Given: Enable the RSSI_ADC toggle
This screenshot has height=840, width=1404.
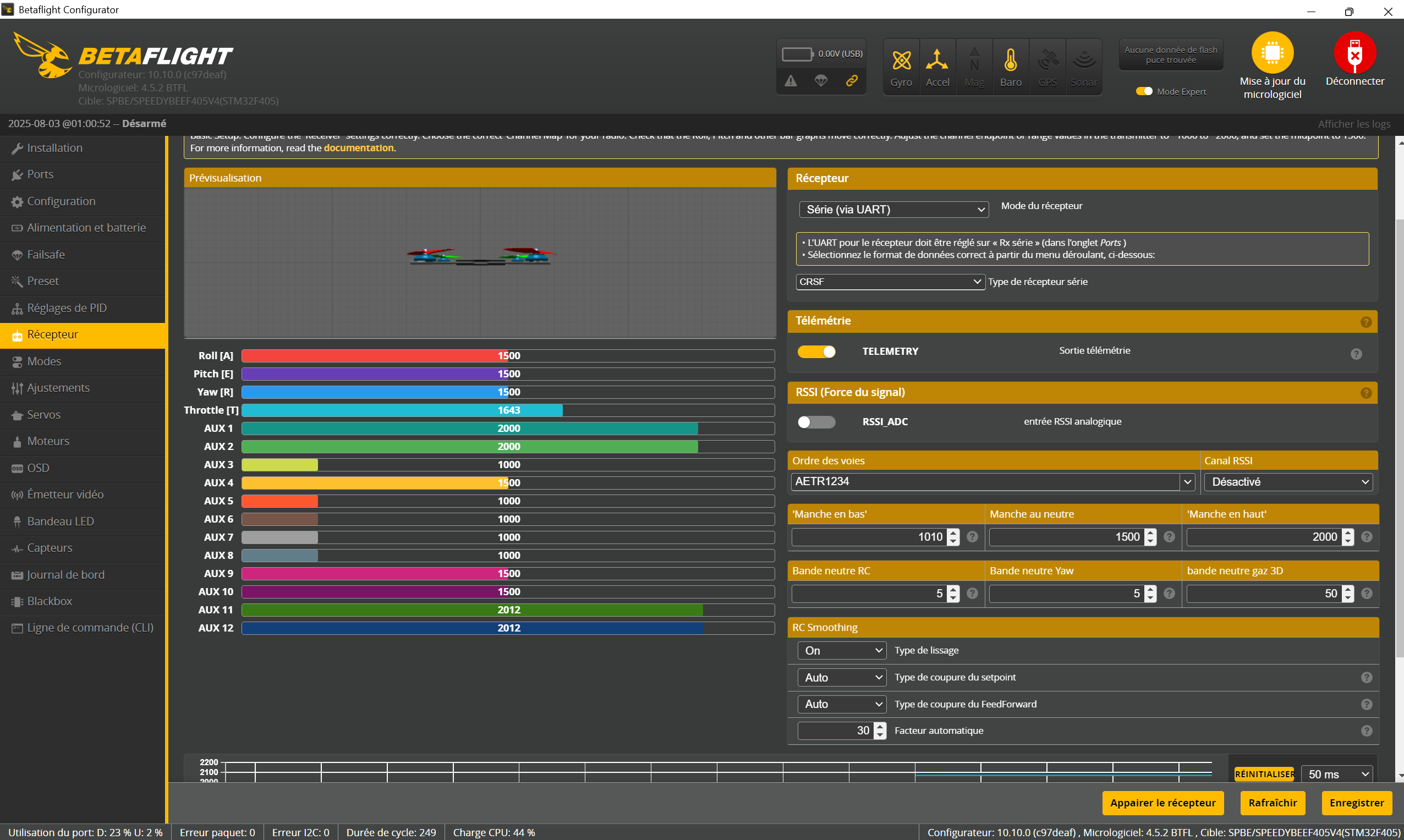Looking at the screenshot, I should click(x=816, y=422).
